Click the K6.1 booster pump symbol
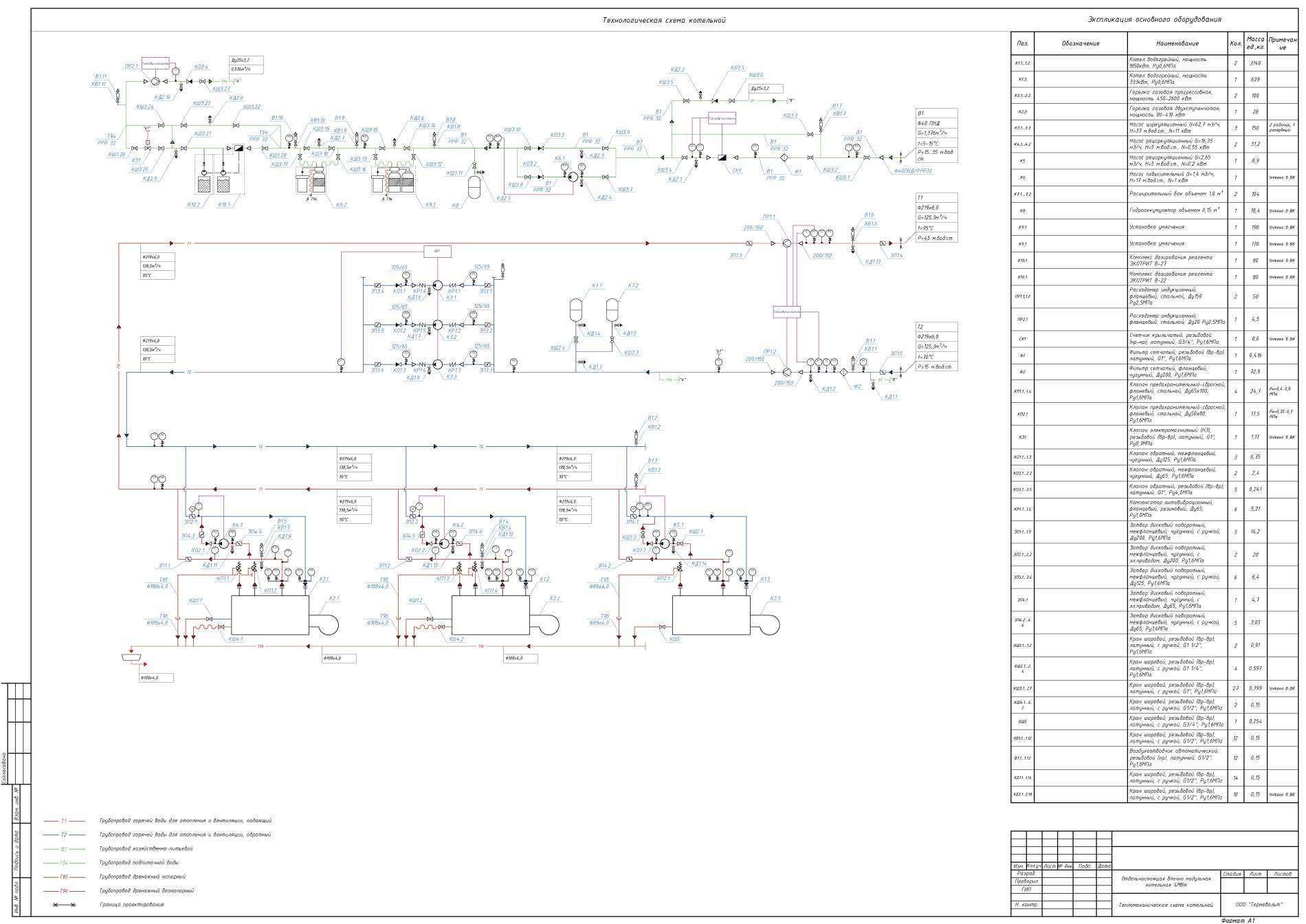The image size is (1306, 924). pyautogui.click(x=573, y=177)
